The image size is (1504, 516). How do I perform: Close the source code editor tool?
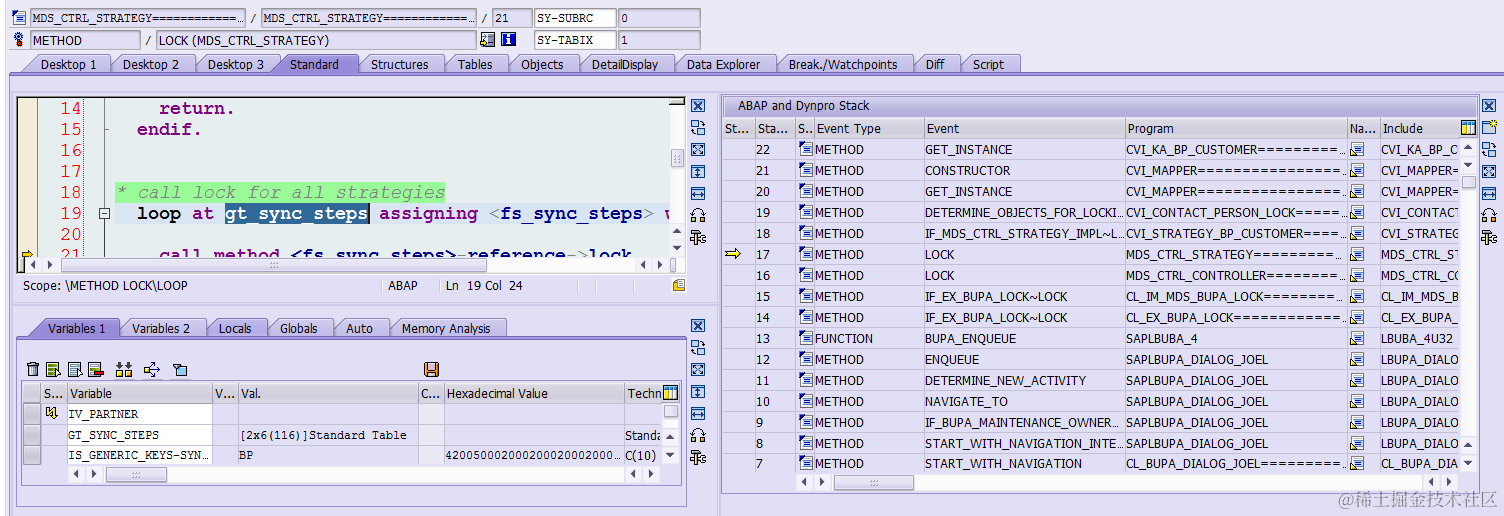tap(698, 106)
